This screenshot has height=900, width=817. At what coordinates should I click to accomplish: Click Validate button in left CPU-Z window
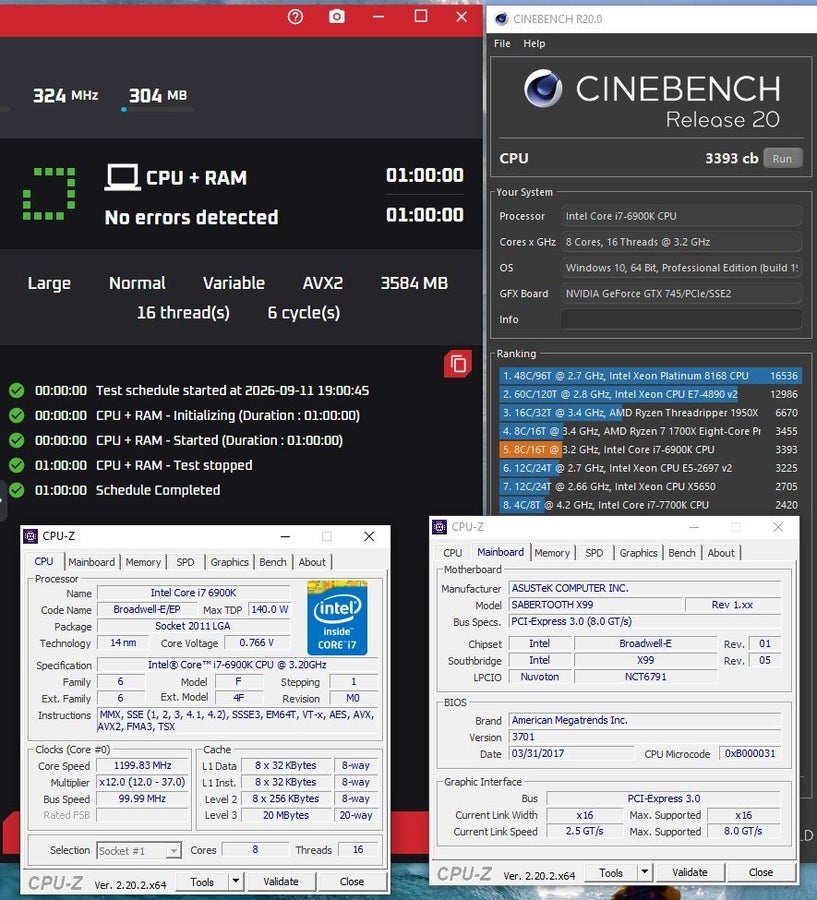click(x=281, y=882)
